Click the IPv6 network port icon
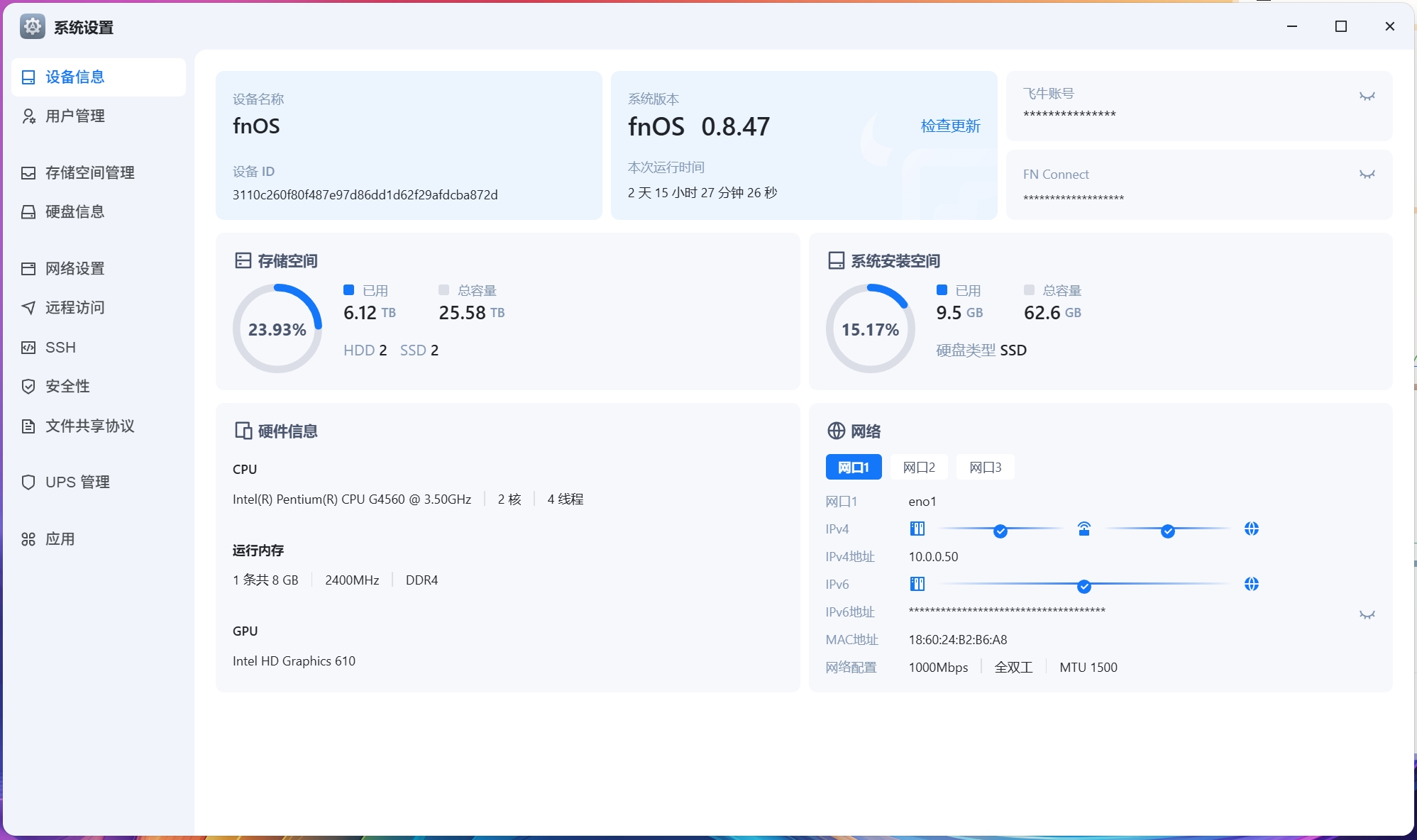This screenshot has height=840, width=1417. 917,584
